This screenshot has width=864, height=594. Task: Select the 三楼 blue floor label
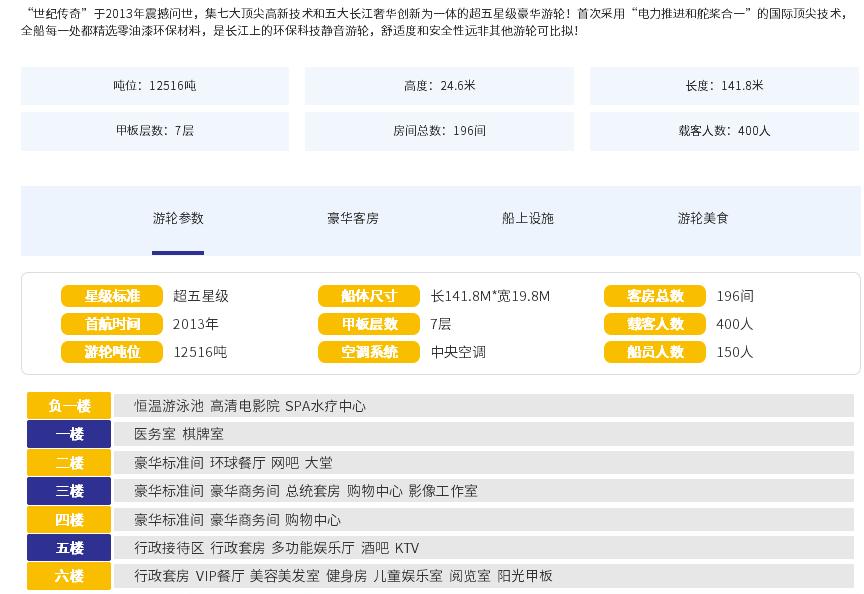[x=69, y=491]
